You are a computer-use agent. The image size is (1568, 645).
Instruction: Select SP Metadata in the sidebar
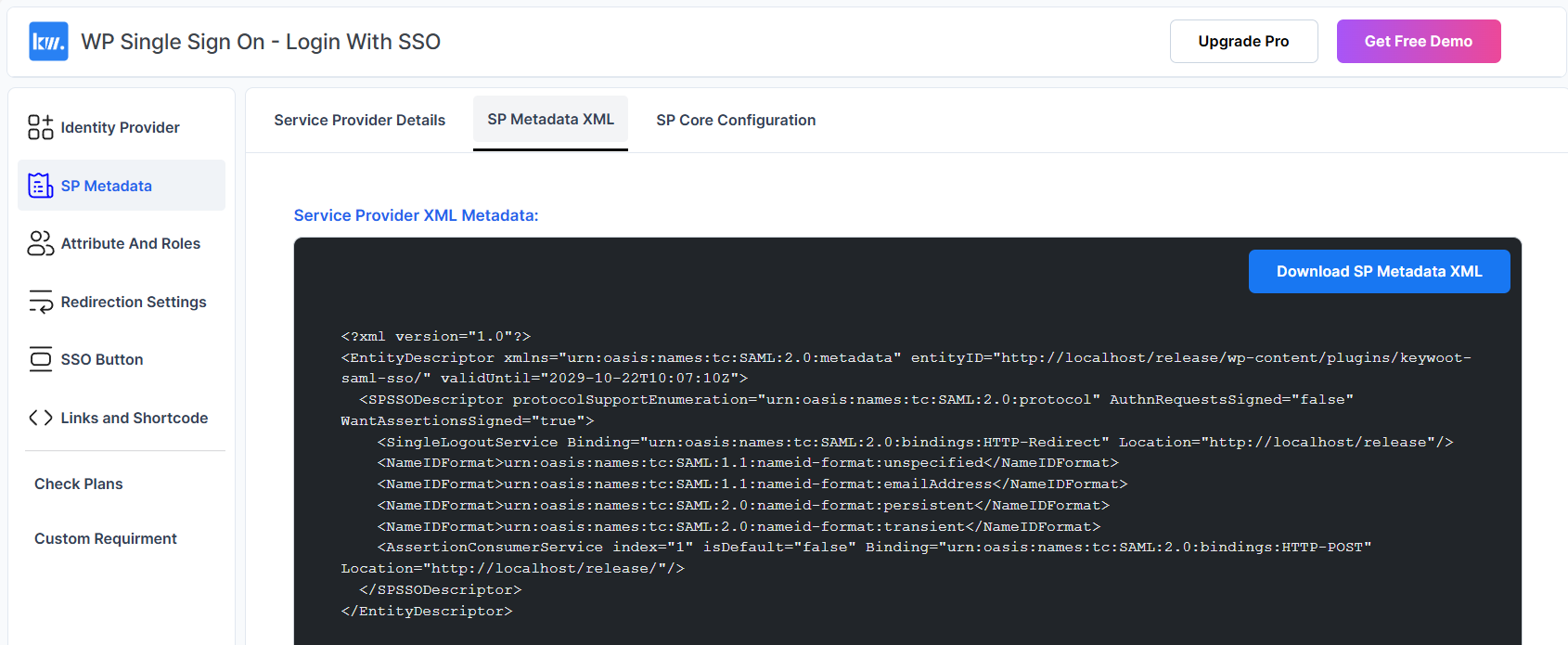tap(122, 186)
